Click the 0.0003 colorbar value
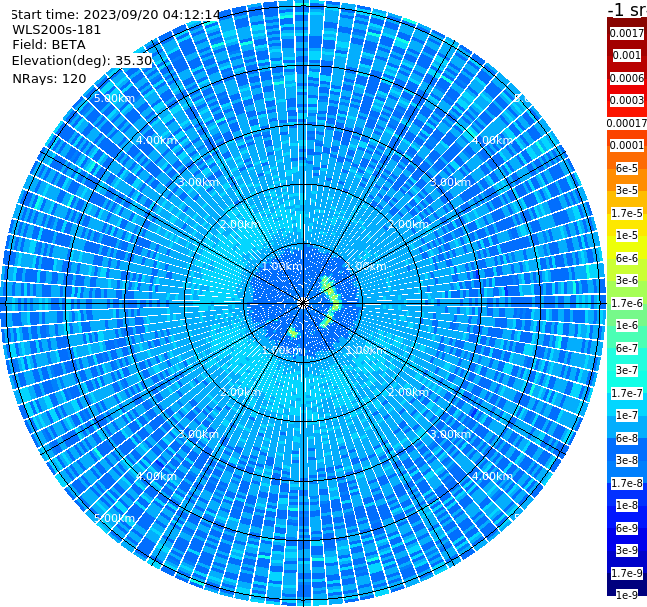Viewport: 647px width, 607px height. tap(627, 100)
